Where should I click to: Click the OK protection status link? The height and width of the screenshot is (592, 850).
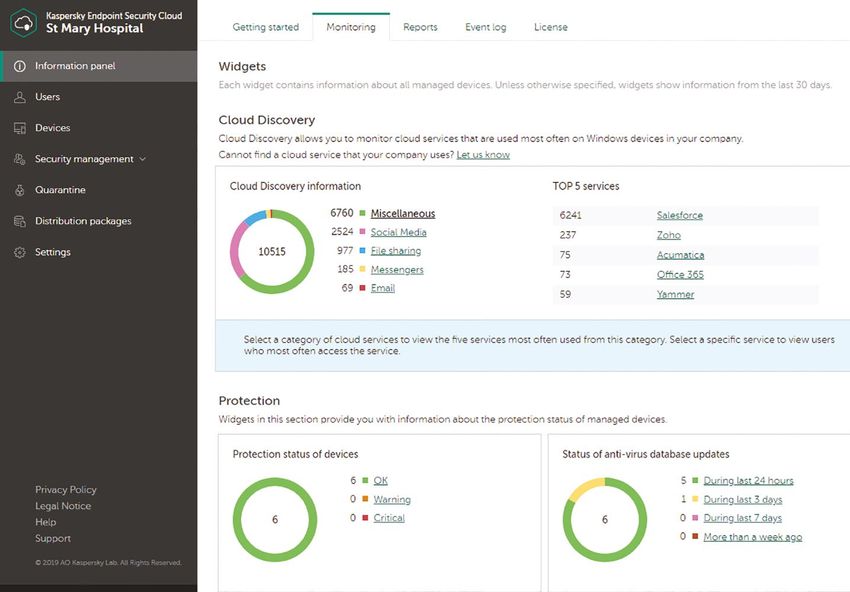[381, 481]
